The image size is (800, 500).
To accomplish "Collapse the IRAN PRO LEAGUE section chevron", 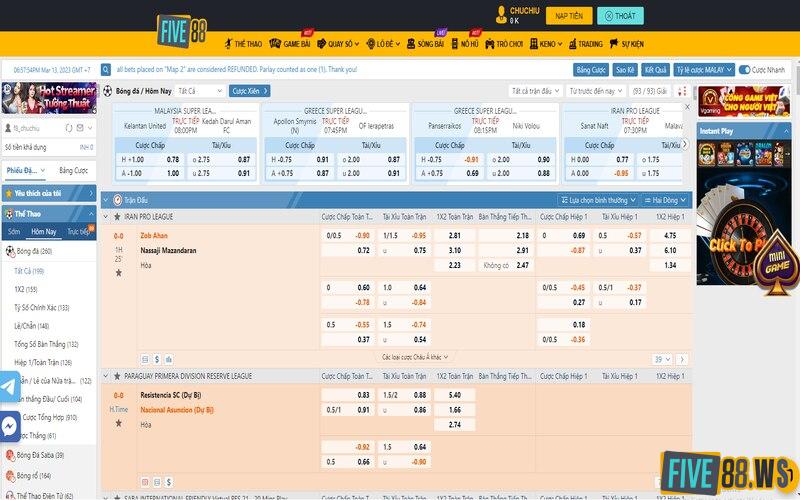I will tap(106, 217).
